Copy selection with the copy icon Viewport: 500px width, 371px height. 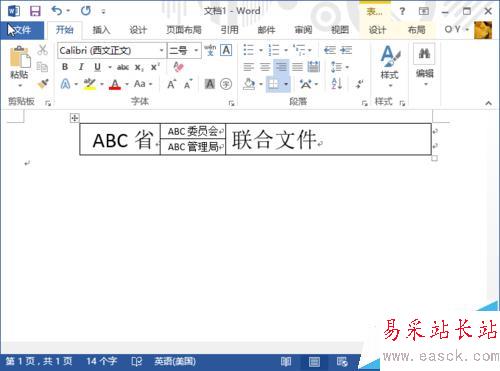tap(42, 67)
